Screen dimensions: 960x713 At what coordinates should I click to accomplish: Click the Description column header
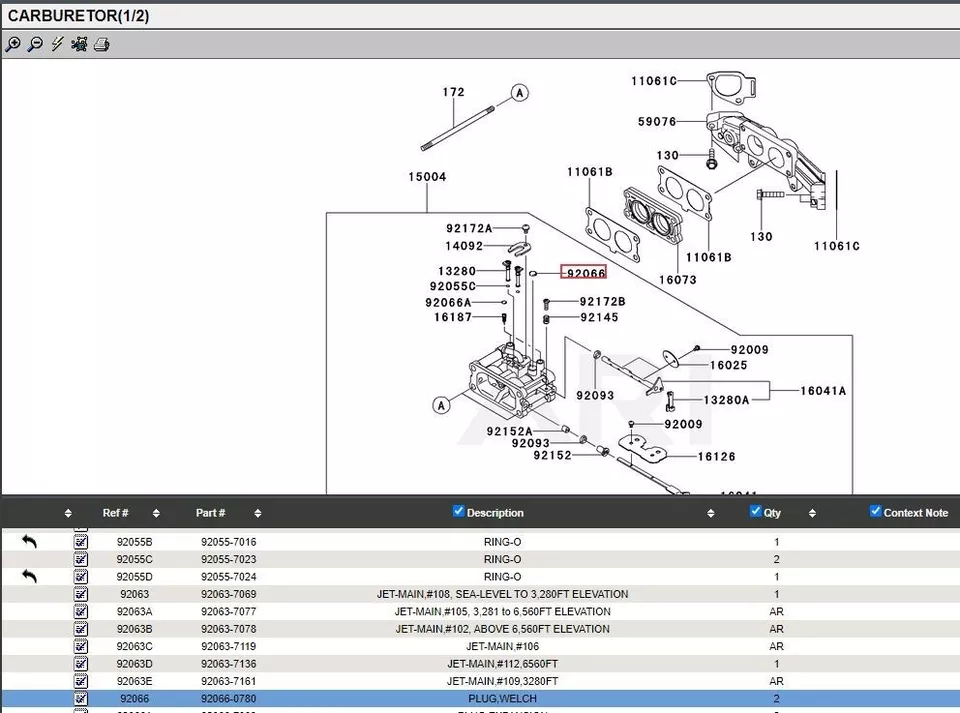495,513
